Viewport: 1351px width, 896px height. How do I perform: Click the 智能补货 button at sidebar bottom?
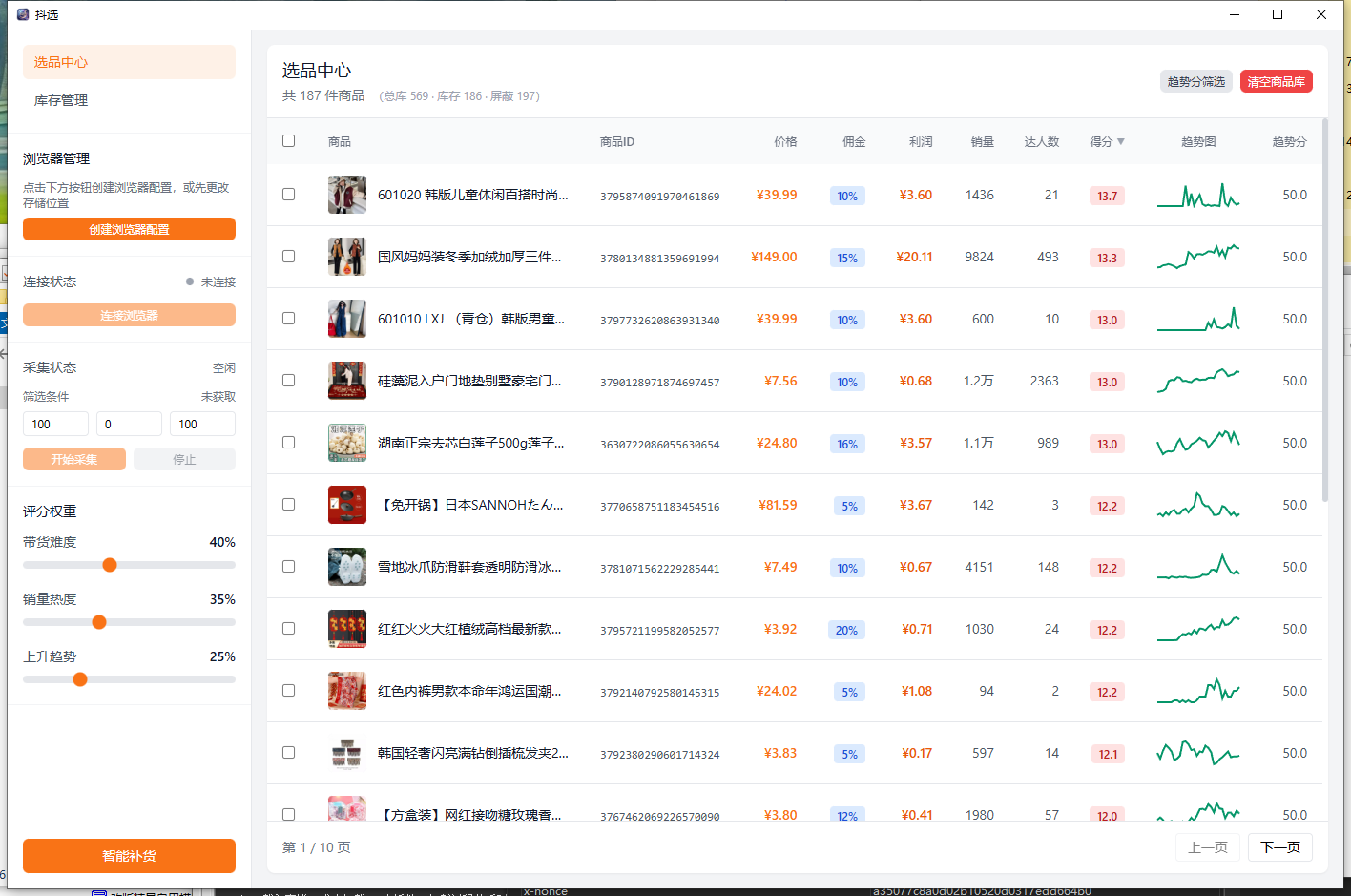pos(129,855)
